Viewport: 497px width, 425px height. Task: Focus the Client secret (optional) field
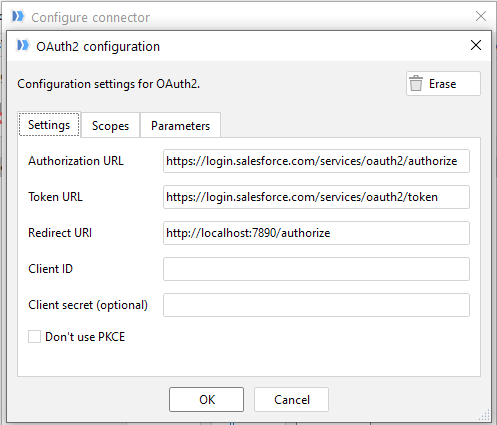316,305
